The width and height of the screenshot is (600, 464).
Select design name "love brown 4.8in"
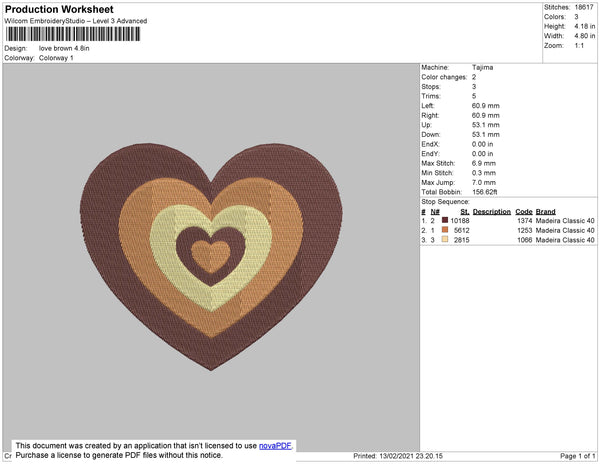[x=64, y=48]
